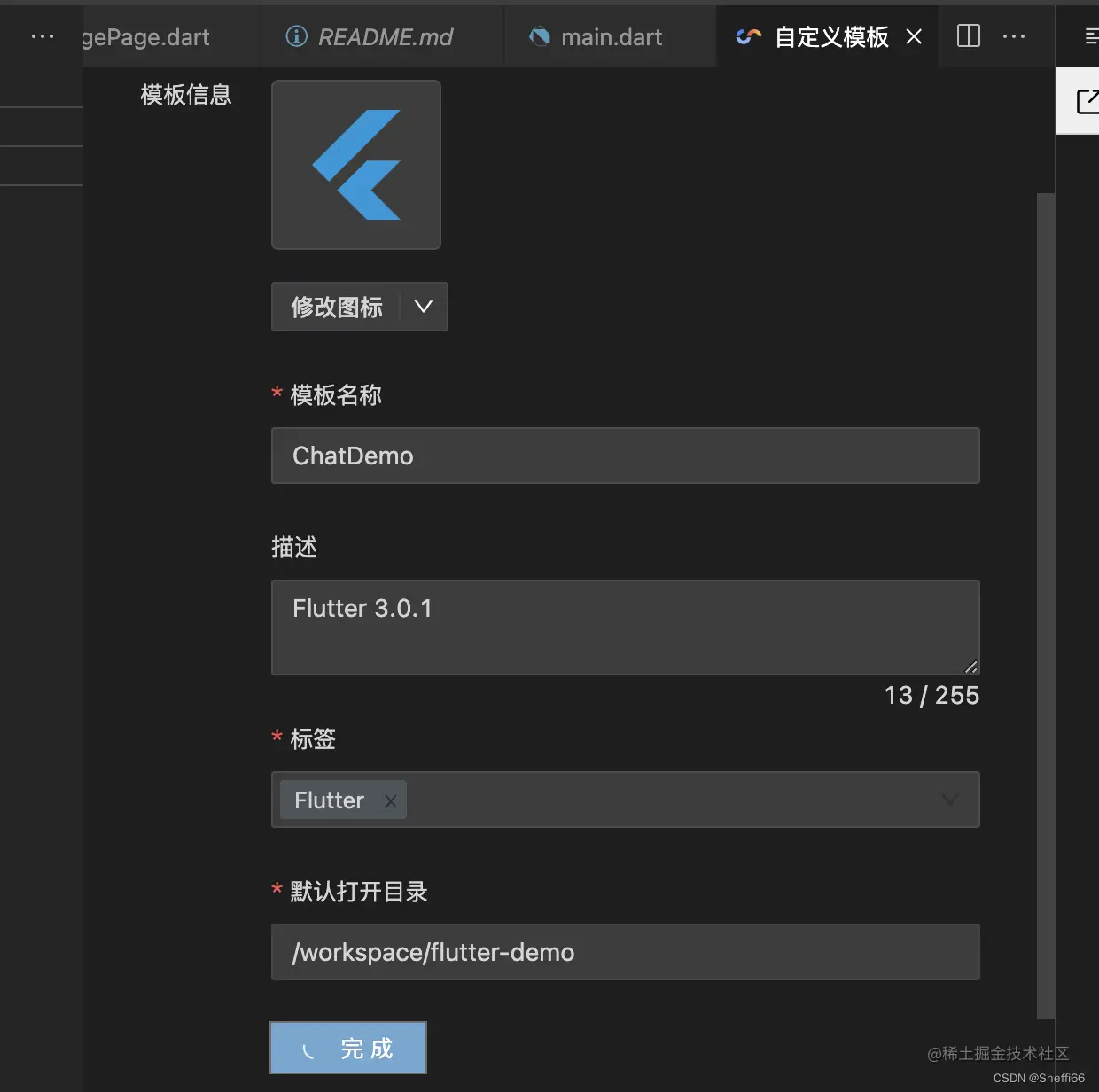Switch to the README.md tab
Screen dimensions: 1099x1092
point(386,36)
